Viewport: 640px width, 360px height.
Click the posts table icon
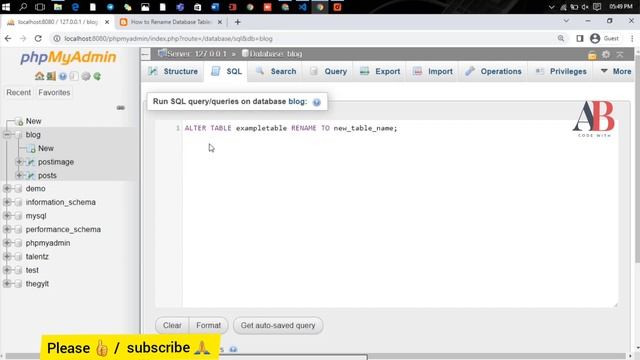31,176
